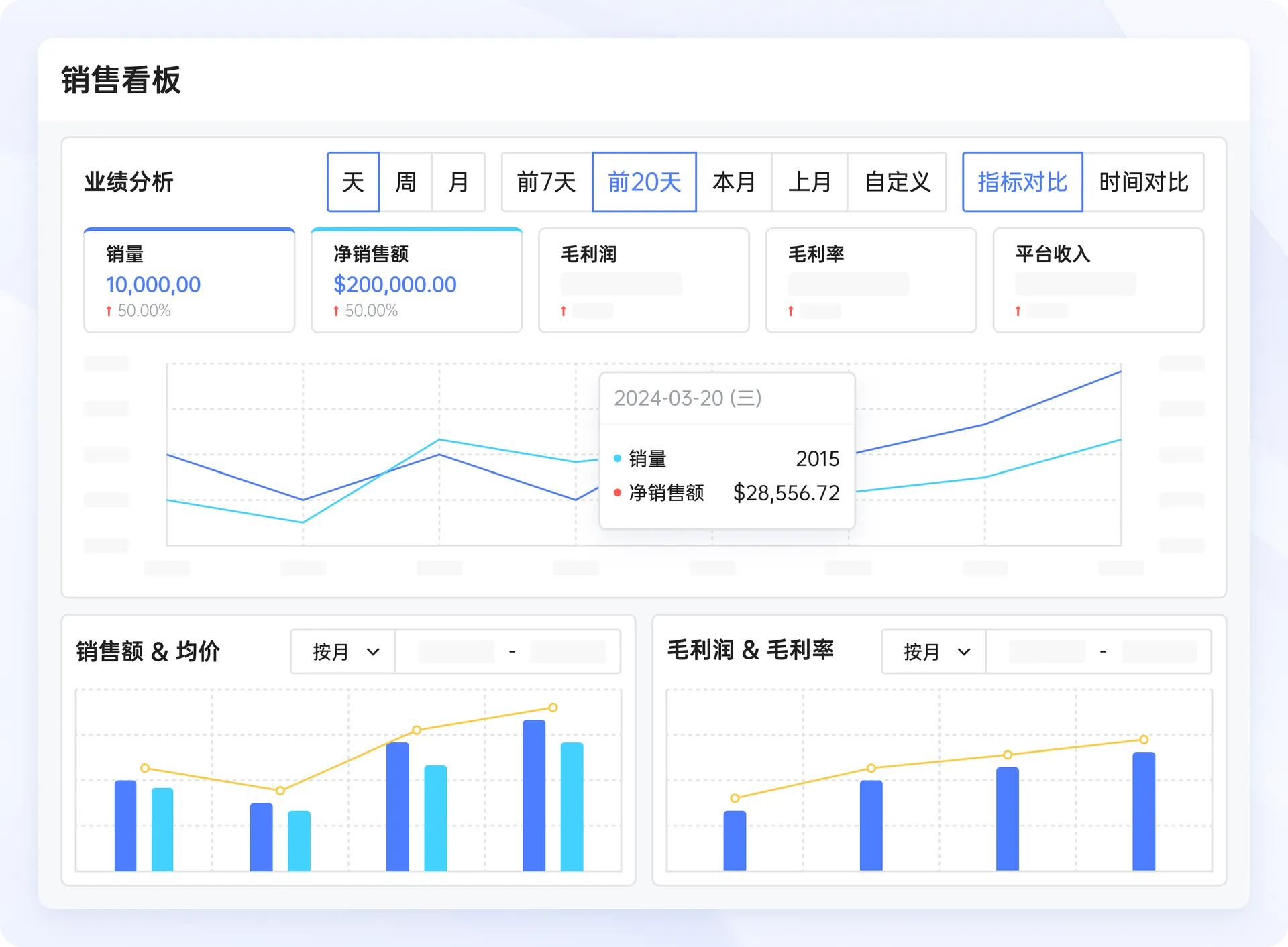Open 按月 dropdown in 销售额 & 均价
The width and height of the screenshot is (1288, 947).
point(343,651)
